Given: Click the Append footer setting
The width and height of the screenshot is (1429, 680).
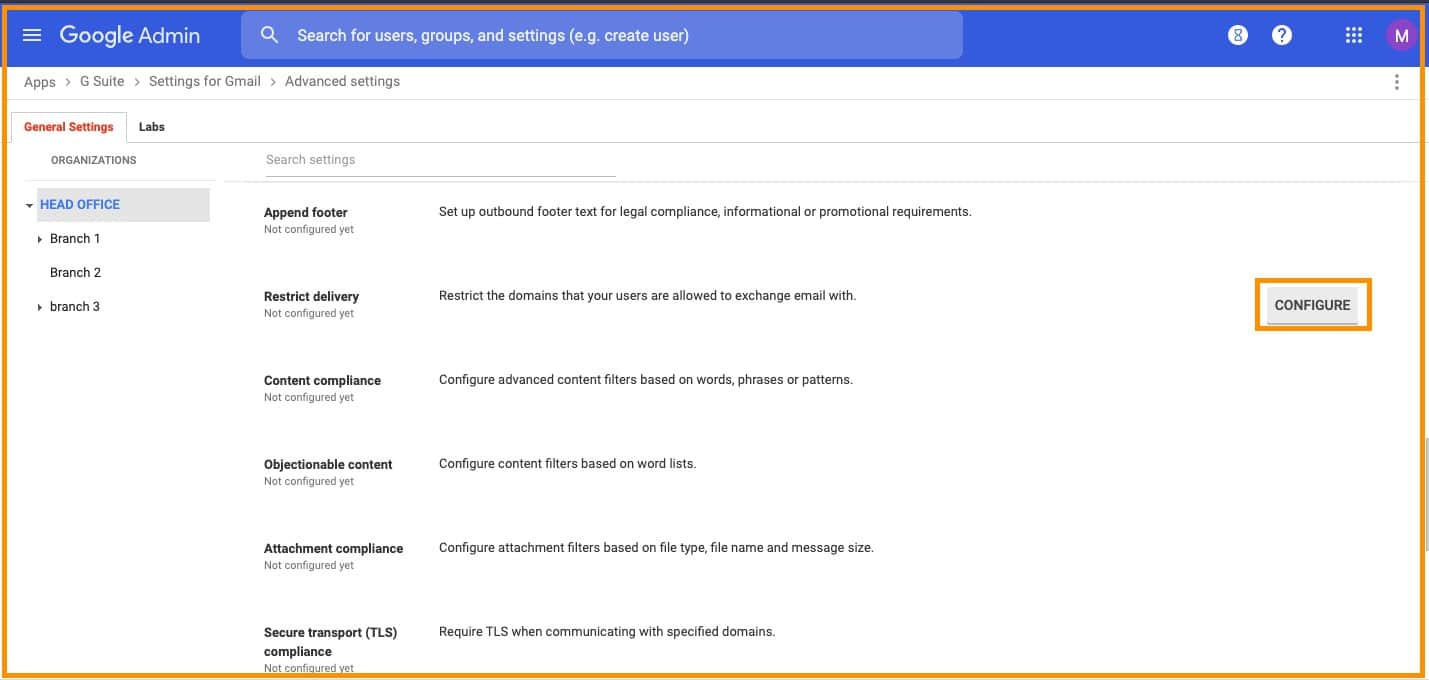Looking at the screenshot, I should click(306, 212).
